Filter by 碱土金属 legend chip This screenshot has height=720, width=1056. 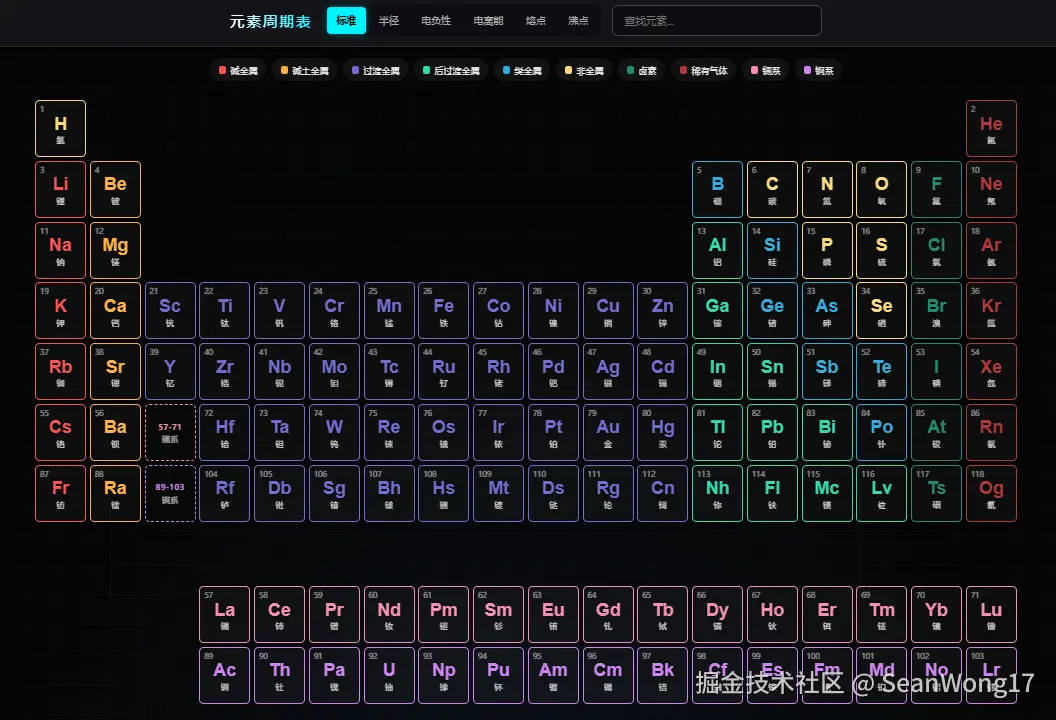point(304,71)
